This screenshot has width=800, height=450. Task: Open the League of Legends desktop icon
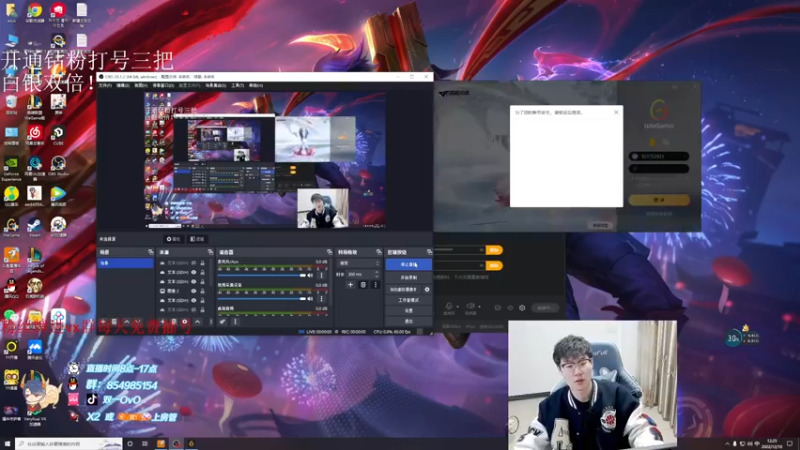34,259
